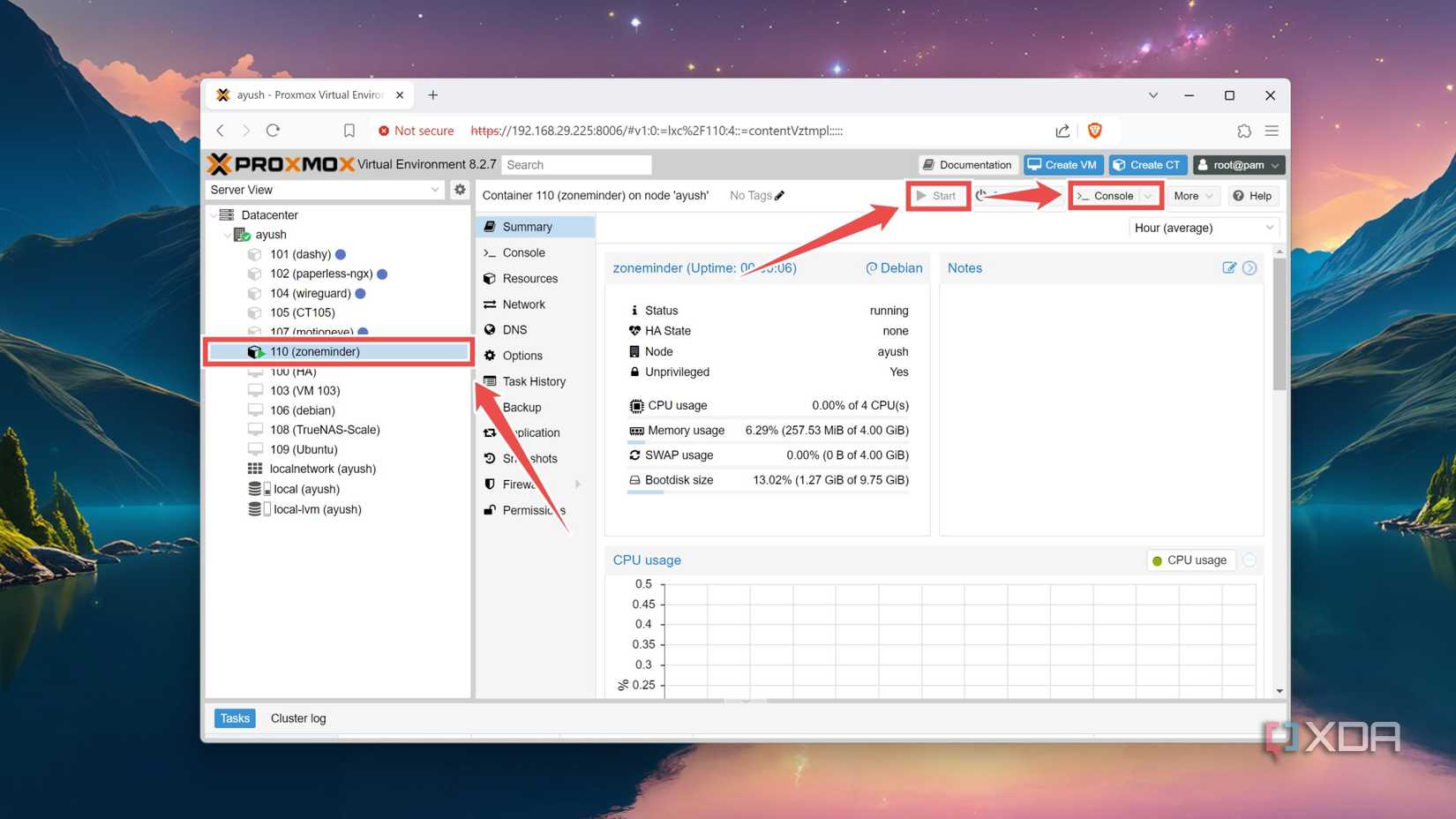Go back in browser history
This screenshot has width=1456, height=819.
click(x=221, y=131)
